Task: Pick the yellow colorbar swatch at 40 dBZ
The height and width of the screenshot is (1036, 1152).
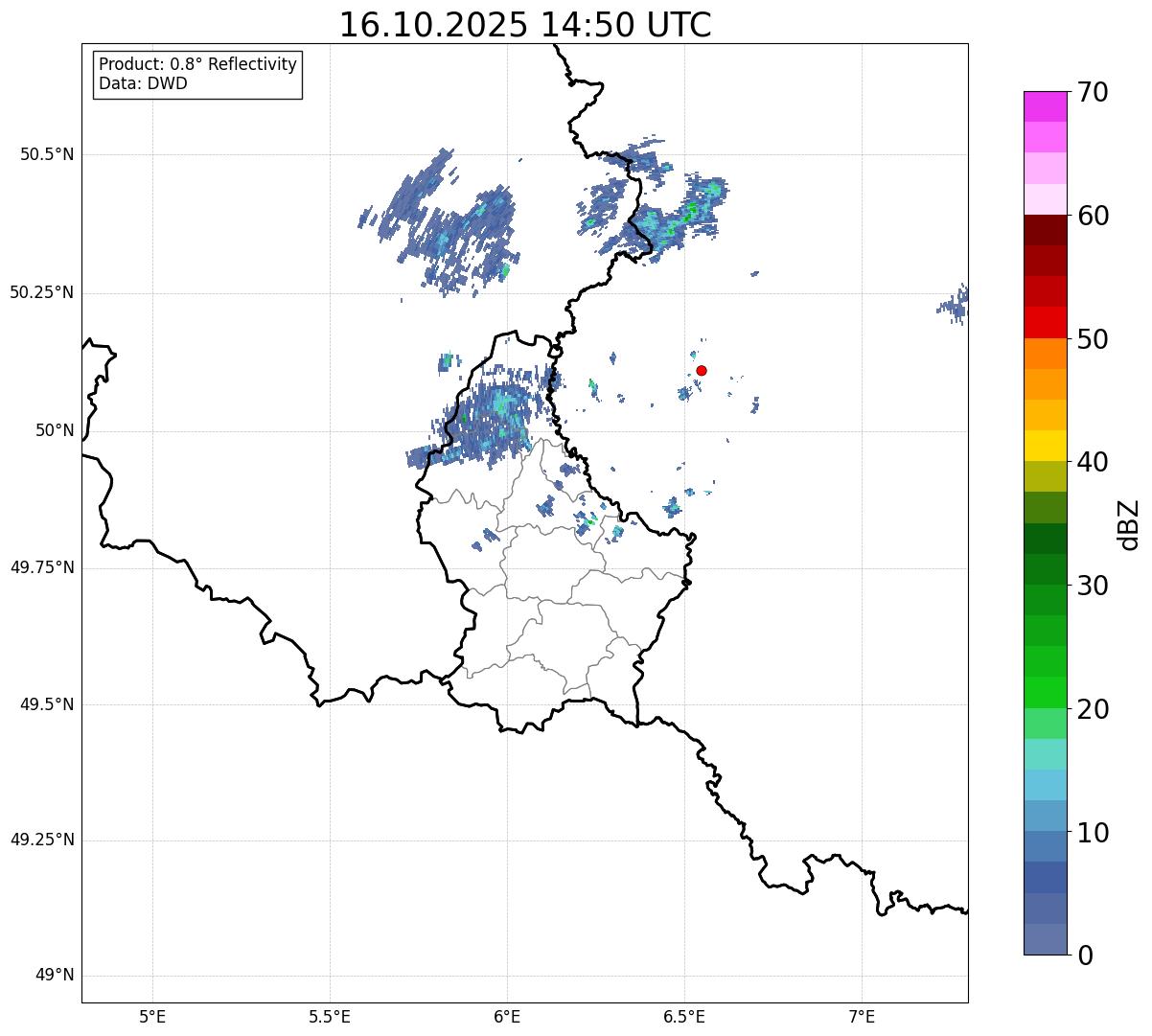Action: [x=1045, y=447]
